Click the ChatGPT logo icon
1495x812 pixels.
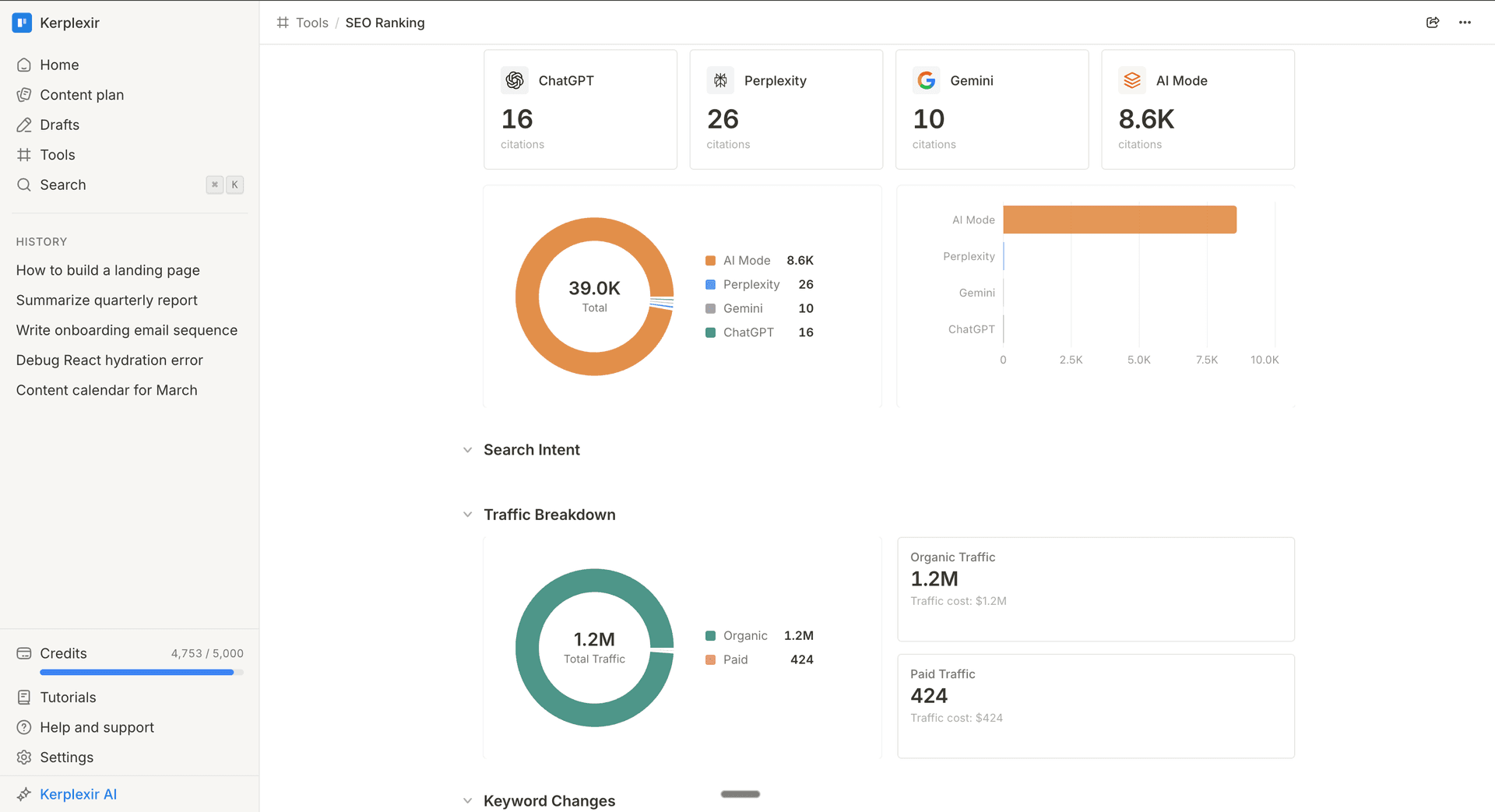(x=515, y=79)
